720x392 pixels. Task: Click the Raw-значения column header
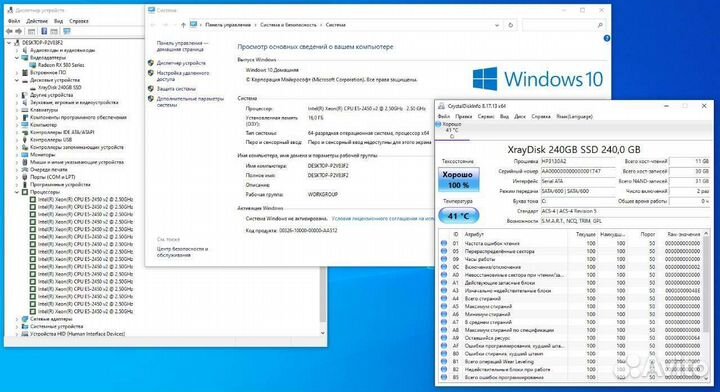pos(684,234)
